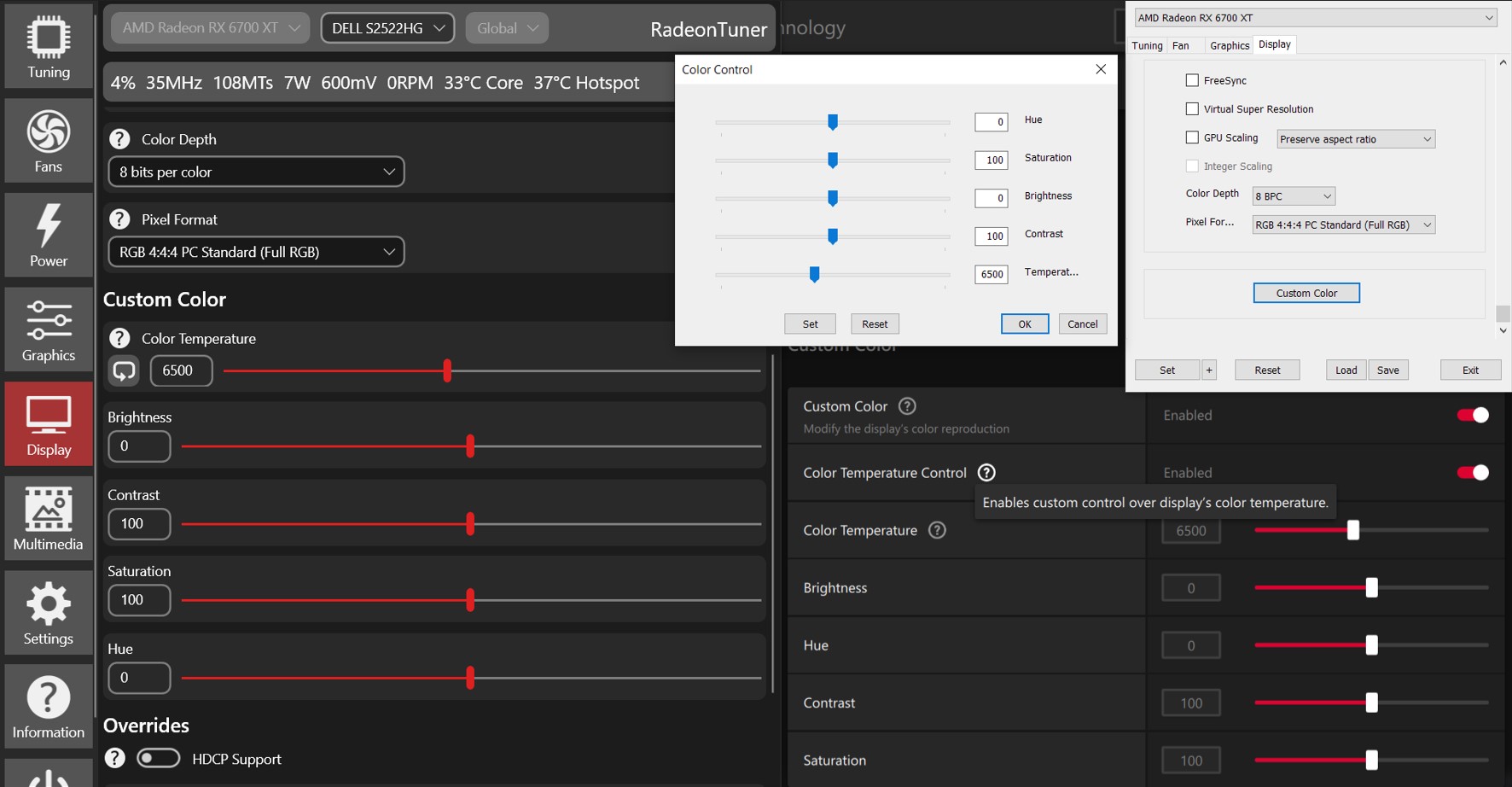Screen dimensions: 1512x787
Task: Check the FreeSync checkbox
Action: (1192, 80)
